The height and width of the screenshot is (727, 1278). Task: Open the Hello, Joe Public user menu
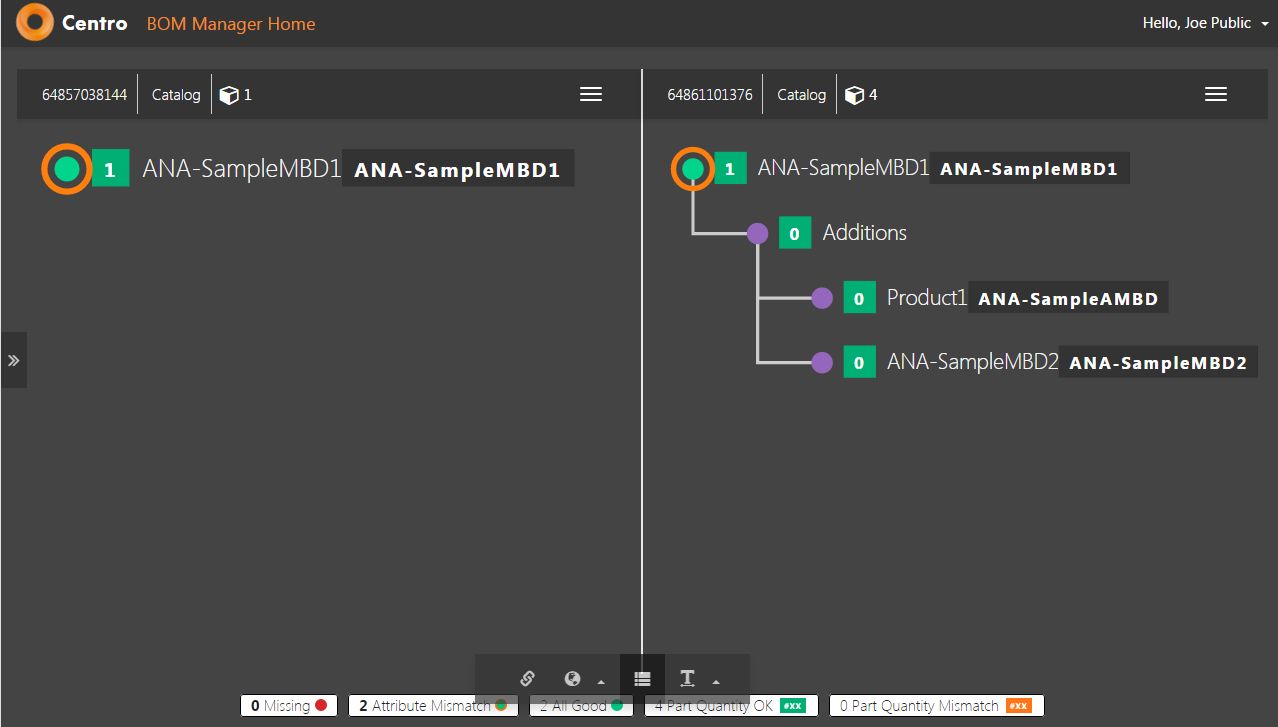[1204, 22]
